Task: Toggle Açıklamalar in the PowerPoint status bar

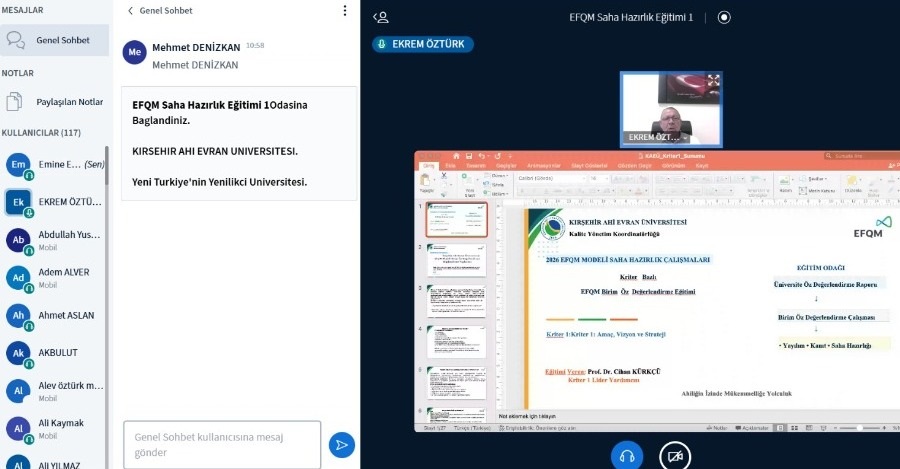Action: [752, 428]
